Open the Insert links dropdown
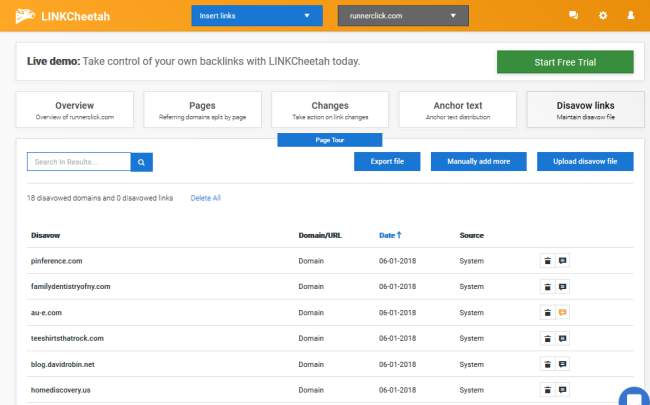Viewport: 650px width, 405px height. tap(257, 16)
